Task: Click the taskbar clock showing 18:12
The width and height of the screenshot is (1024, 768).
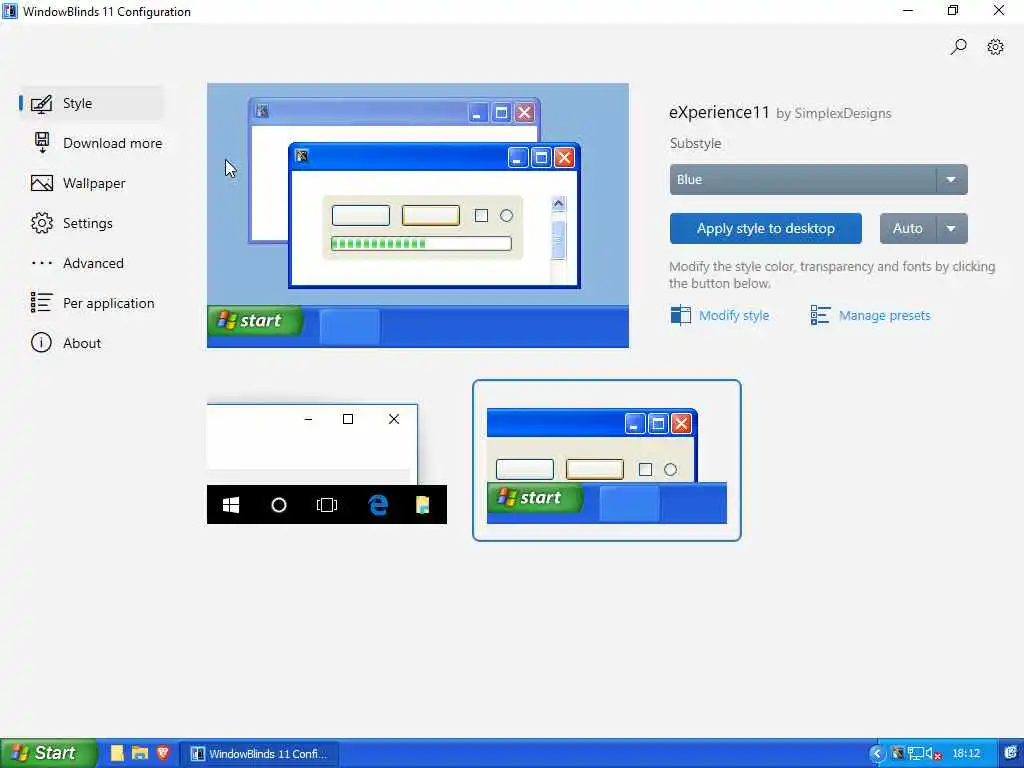Action: (x=966, y=754)
